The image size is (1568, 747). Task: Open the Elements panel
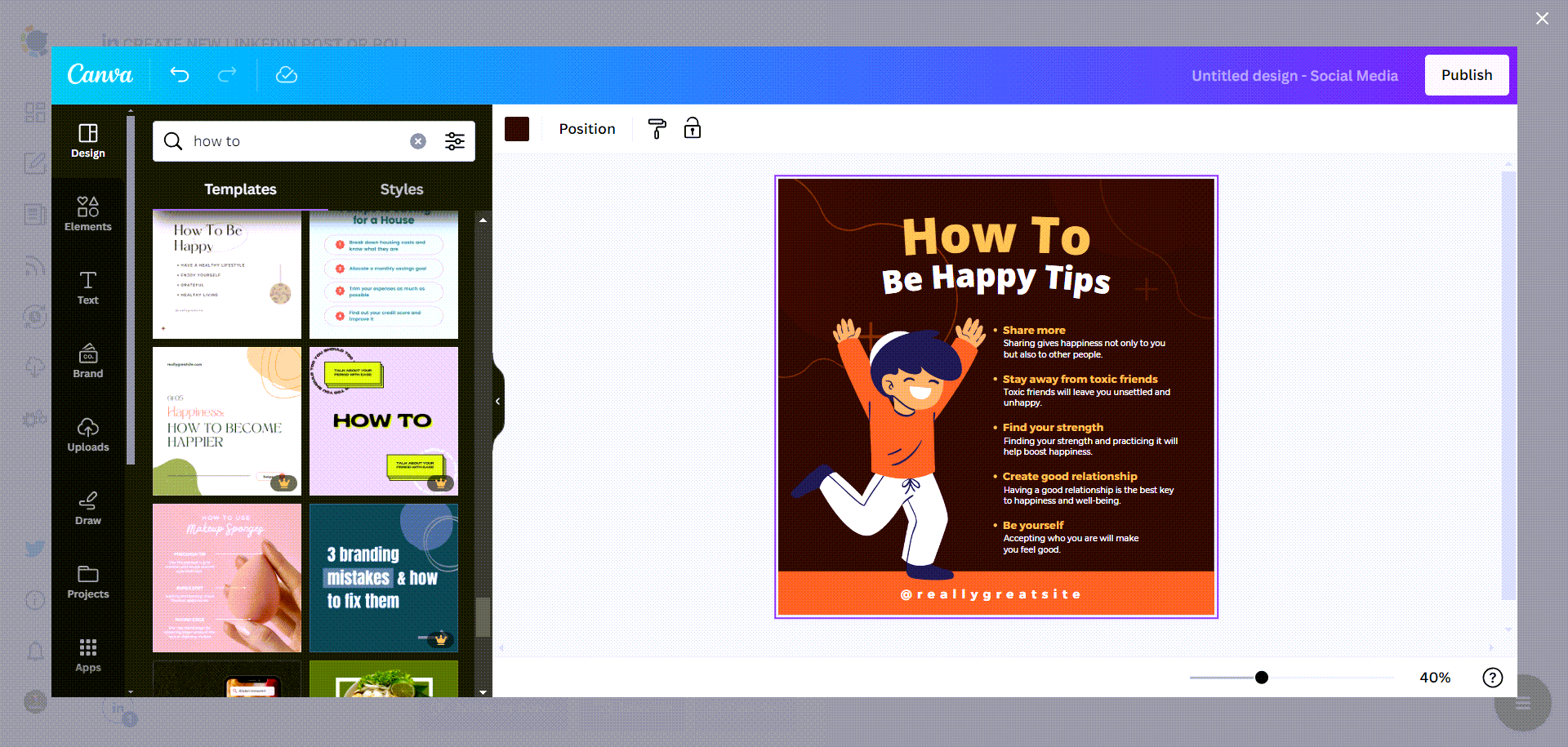[x=87, y=214]
